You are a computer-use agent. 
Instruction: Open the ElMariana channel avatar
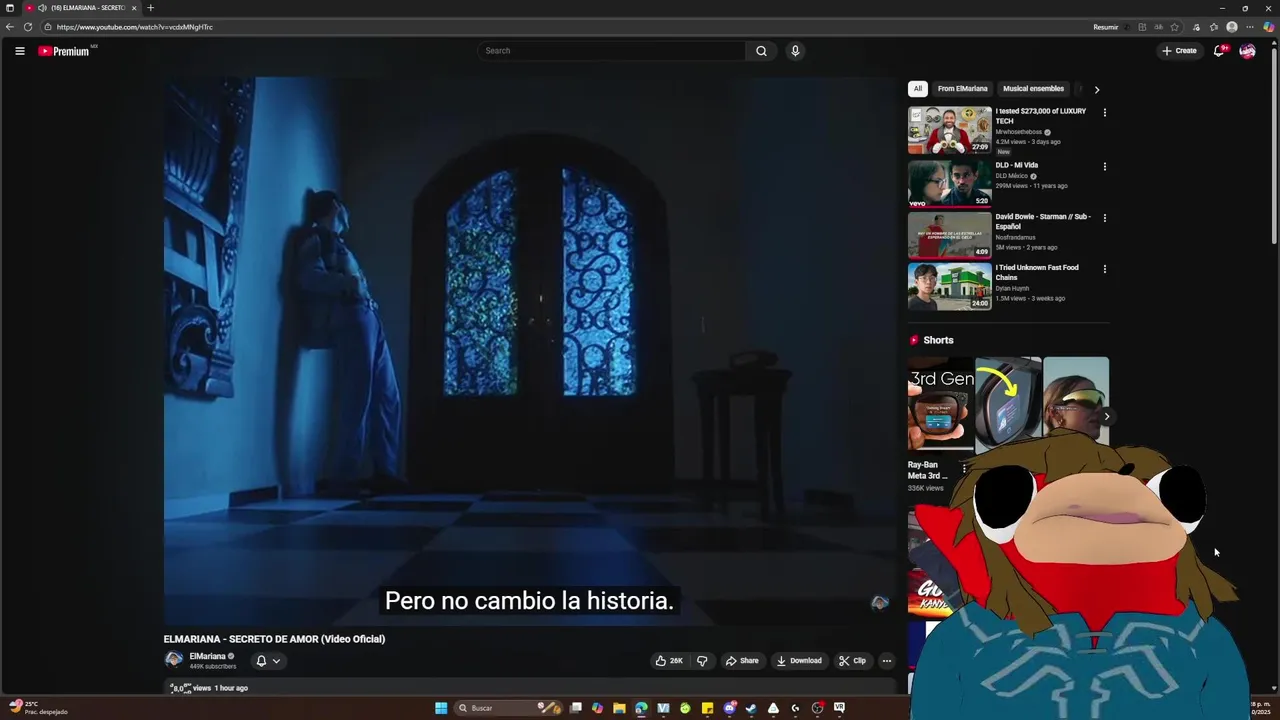pyautogui.click(x=174, y=660)
